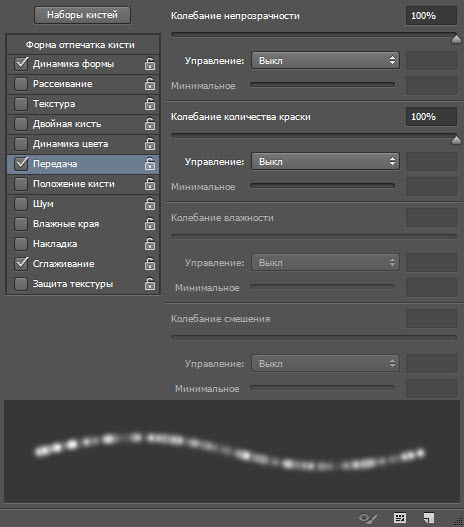This screenshot has height=527, width=464.
Task: Click lock icon beside Двойная кисть
Action: tap(150, 124)
